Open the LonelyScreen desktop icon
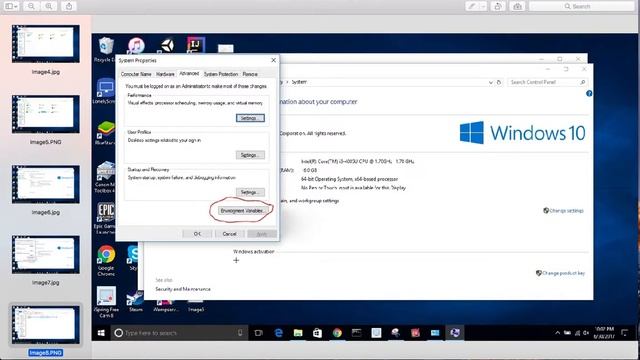This screenshot has width=640, height=360. click(105, 91)
